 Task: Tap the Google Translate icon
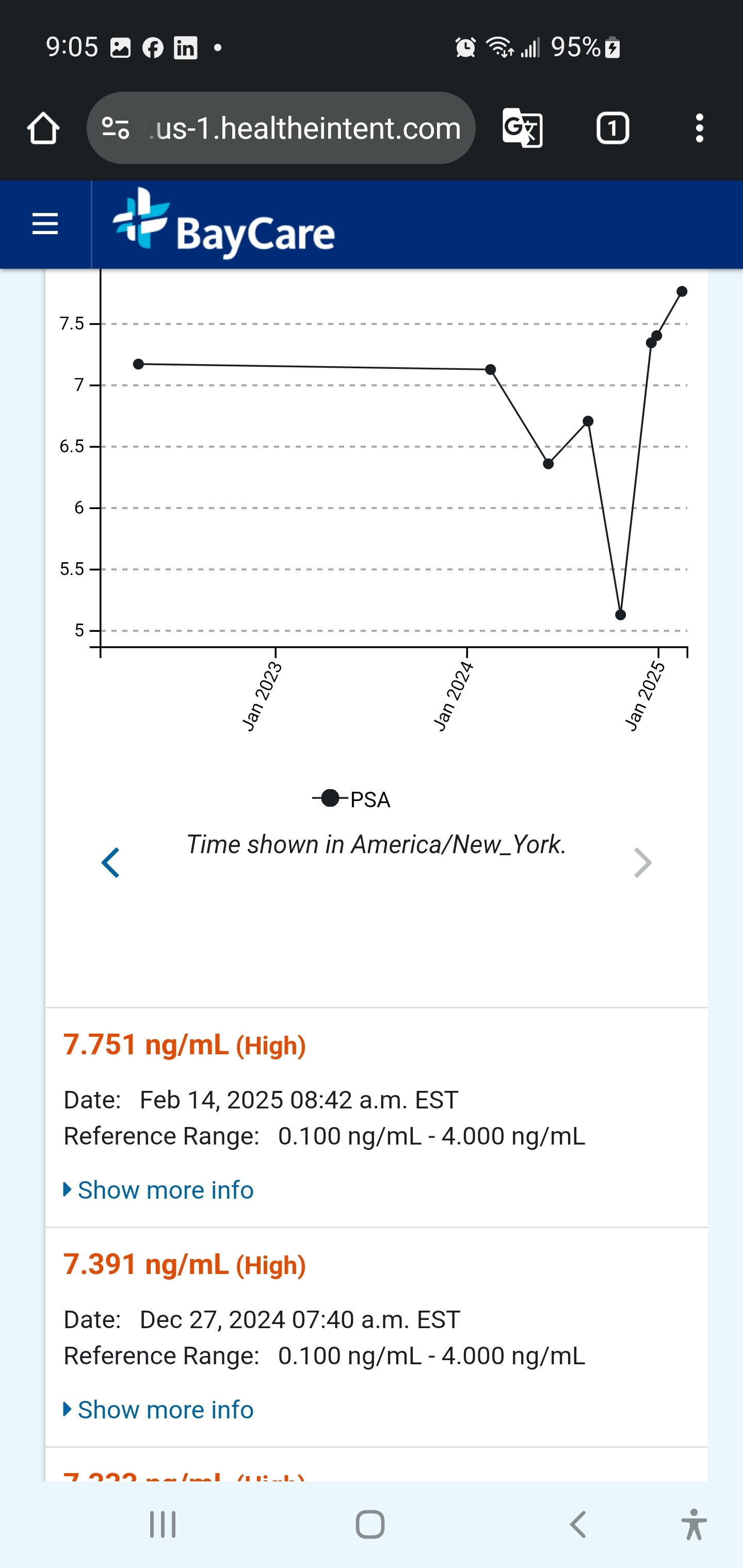523,128
